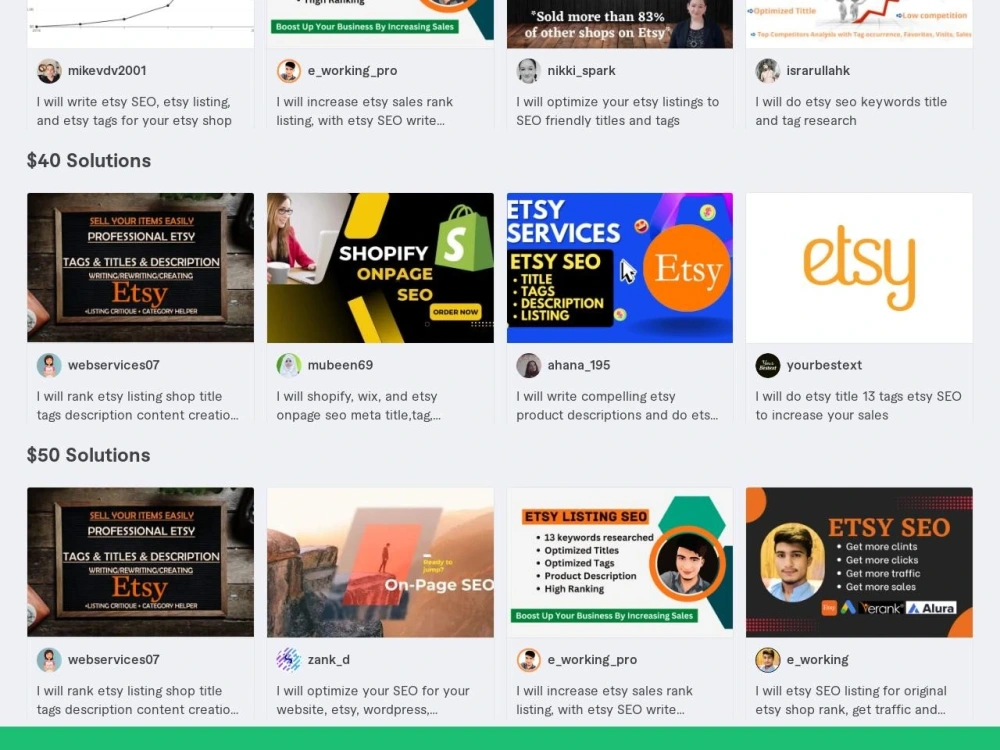
Task: Open 'I will etsy SEO listing for original' gig
Action: pyautogui.click(x=851, y=700)
